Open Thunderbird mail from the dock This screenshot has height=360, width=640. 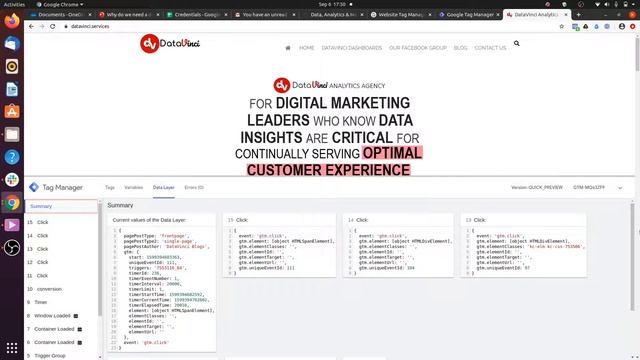pos(12,43)
